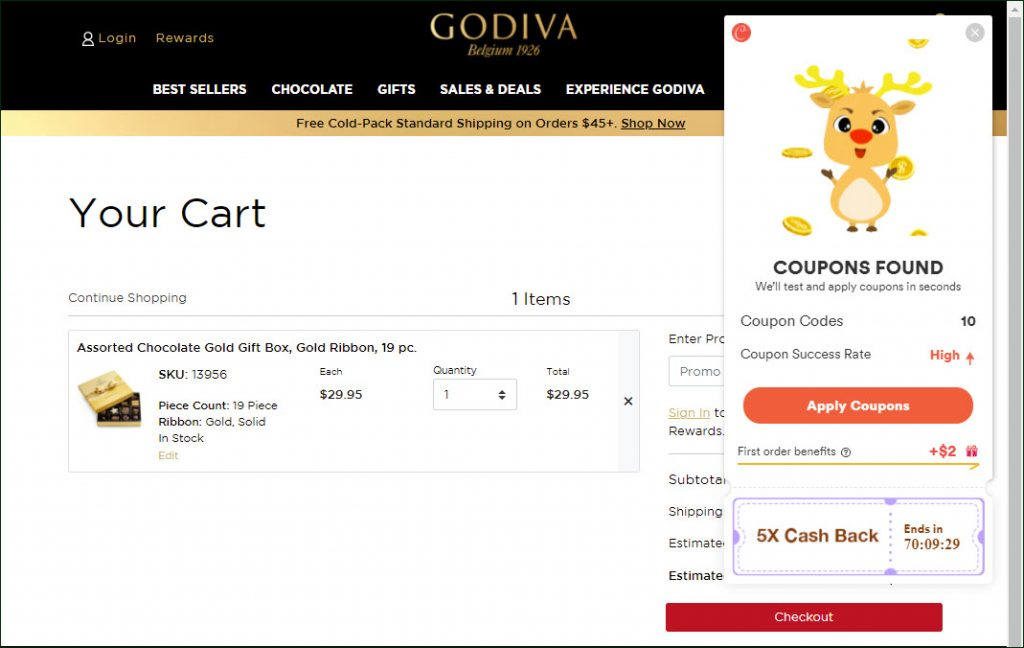1024x648 pixels.
Task: Click the Shop Now link in banner
Action: pos(652,123)
